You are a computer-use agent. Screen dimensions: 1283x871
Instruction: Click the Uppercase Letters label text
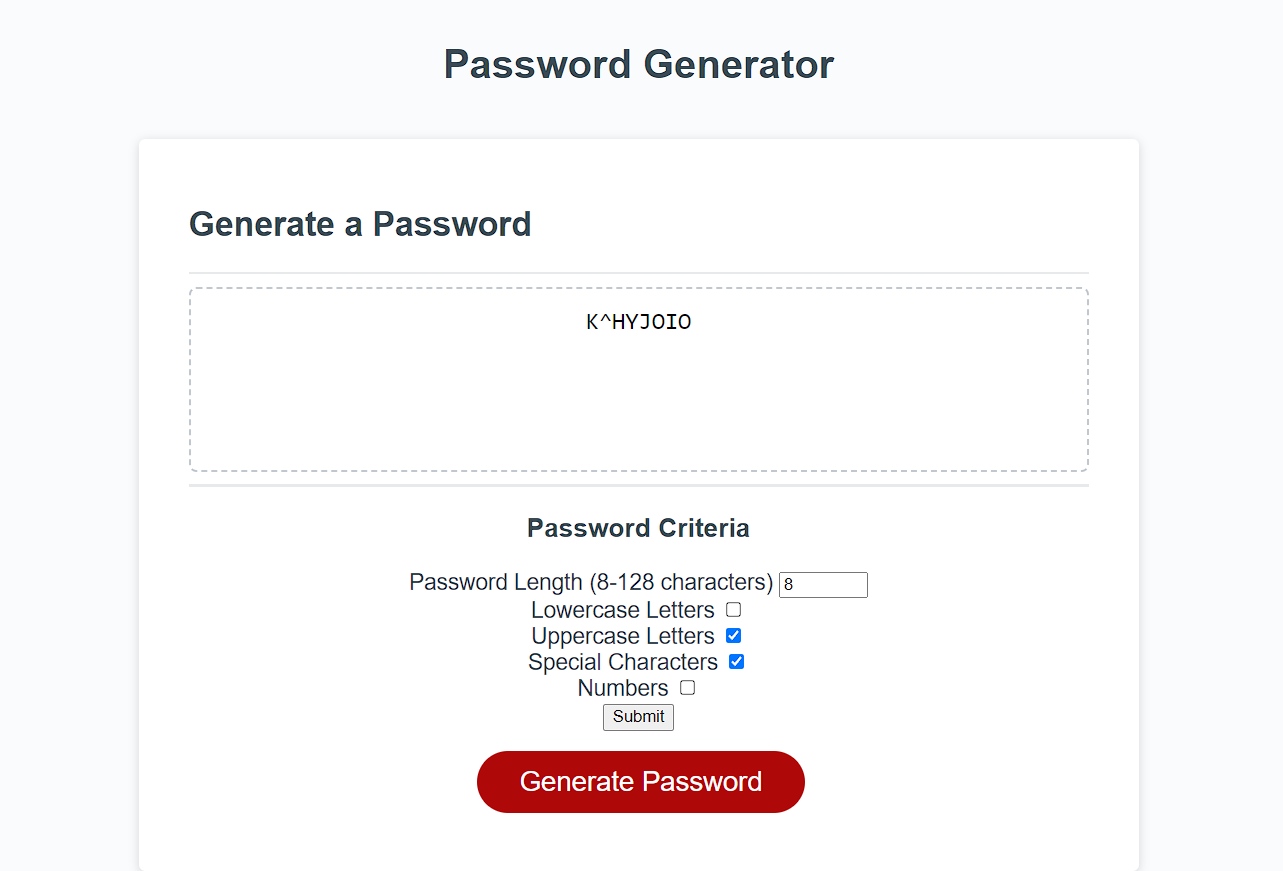pos(622,635)
